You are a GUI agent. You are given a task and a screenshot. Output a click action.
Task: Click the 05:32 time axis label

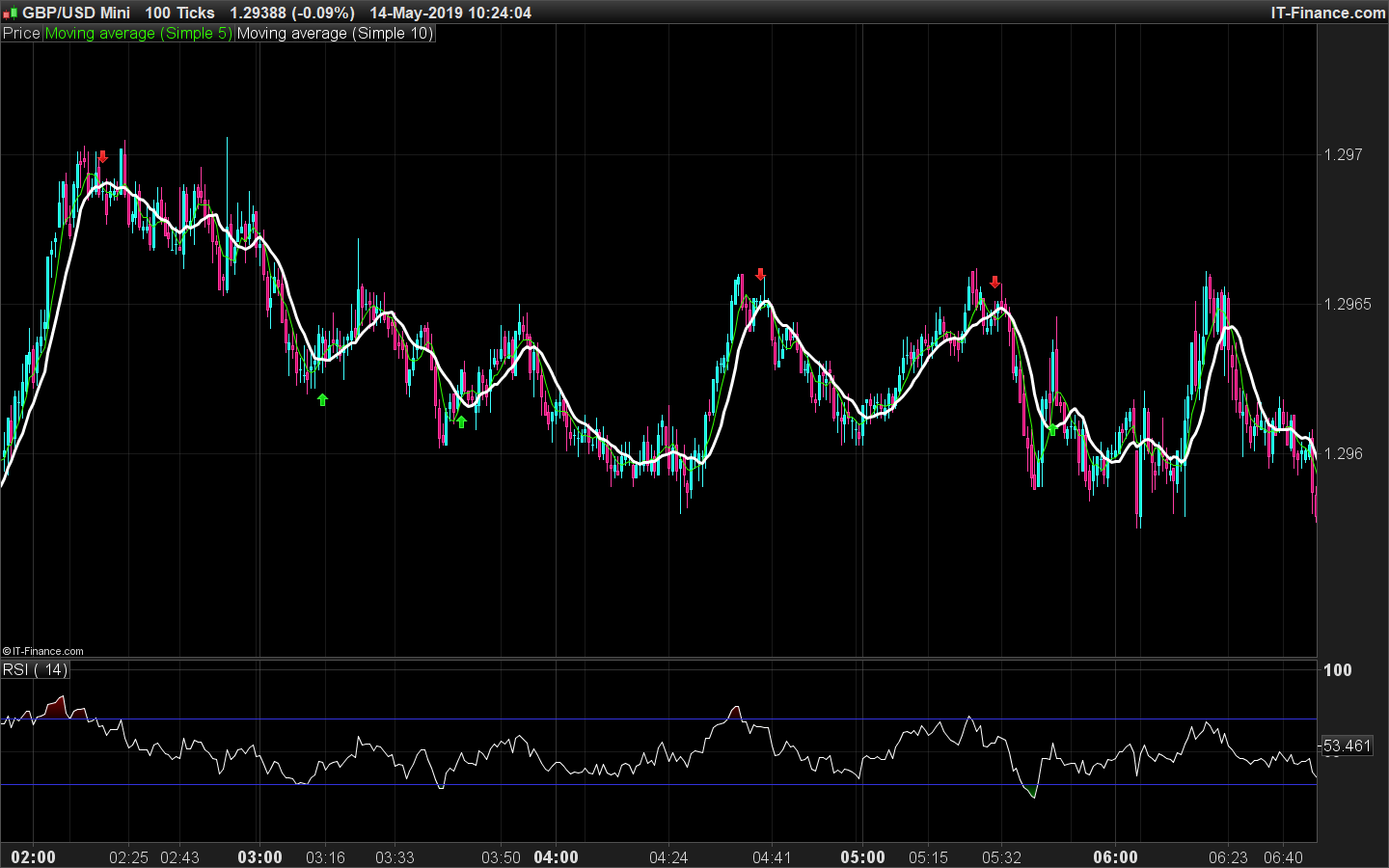click(x=1001, y=857)
